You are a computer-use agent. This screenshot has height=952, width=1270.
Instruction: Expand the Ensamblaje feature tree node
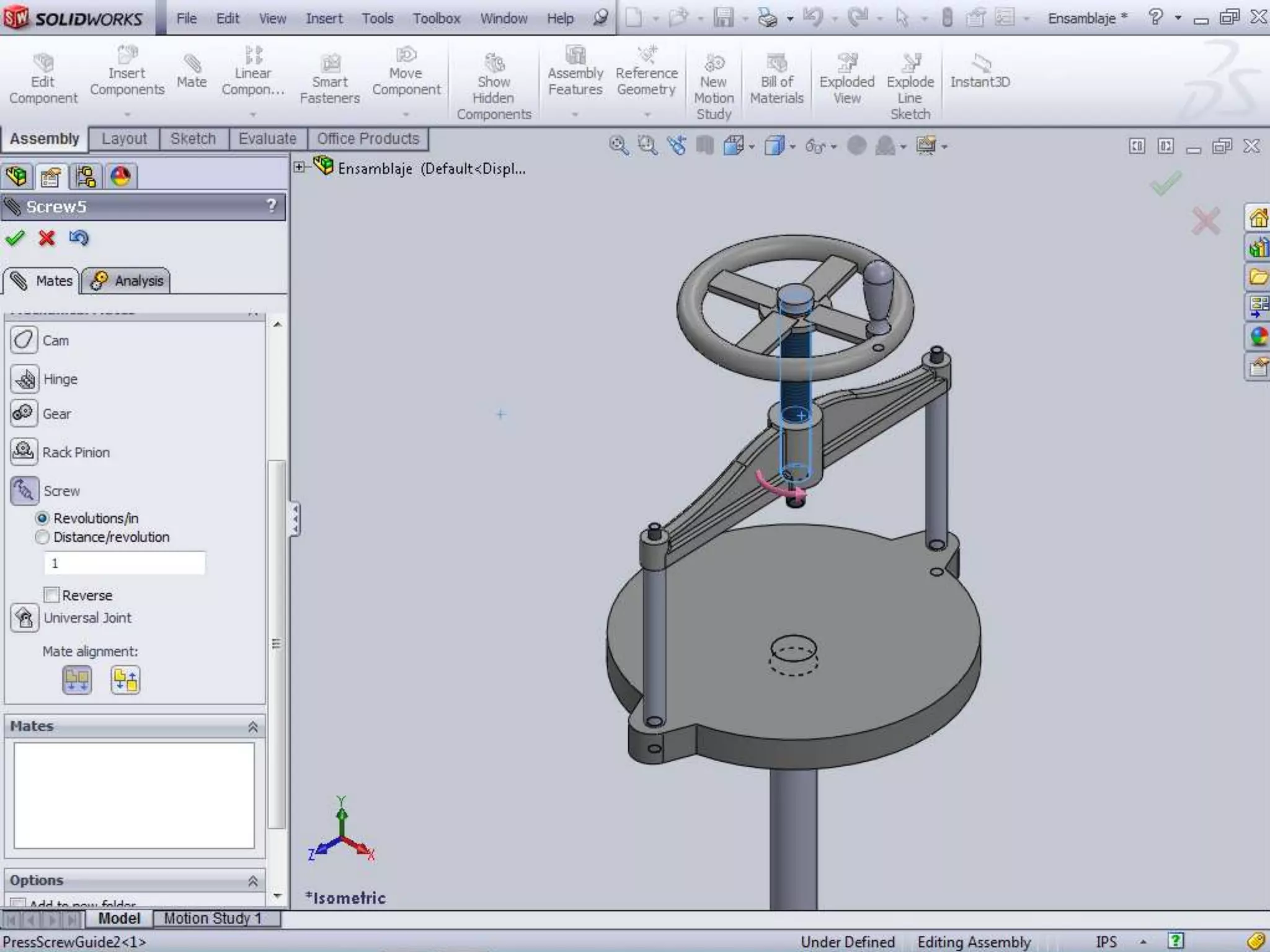click(300, 167)
